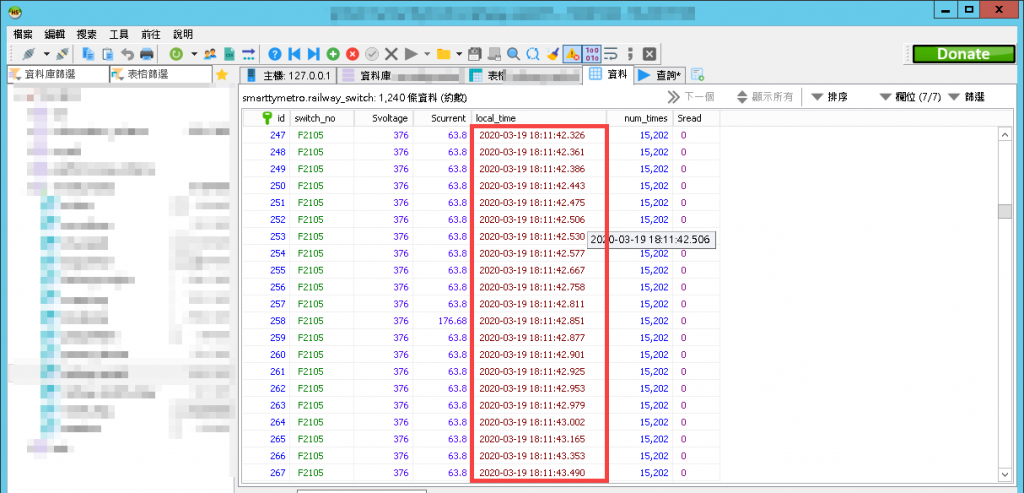
Task: Expand the session manager dropdown arrow
Action: 46,54
